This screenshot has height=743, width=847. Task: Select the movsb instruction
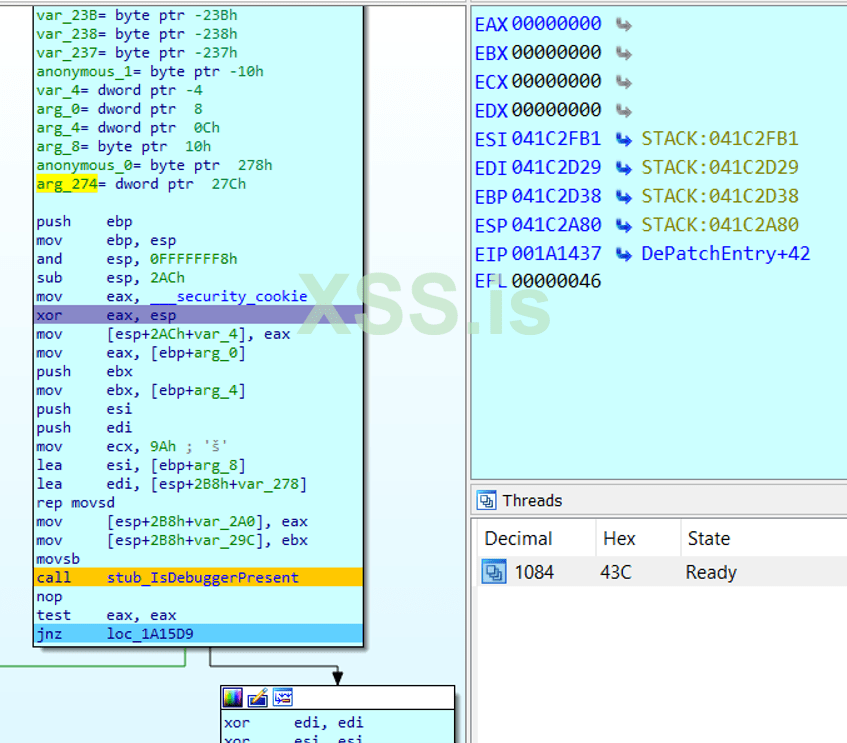[58, 559]
